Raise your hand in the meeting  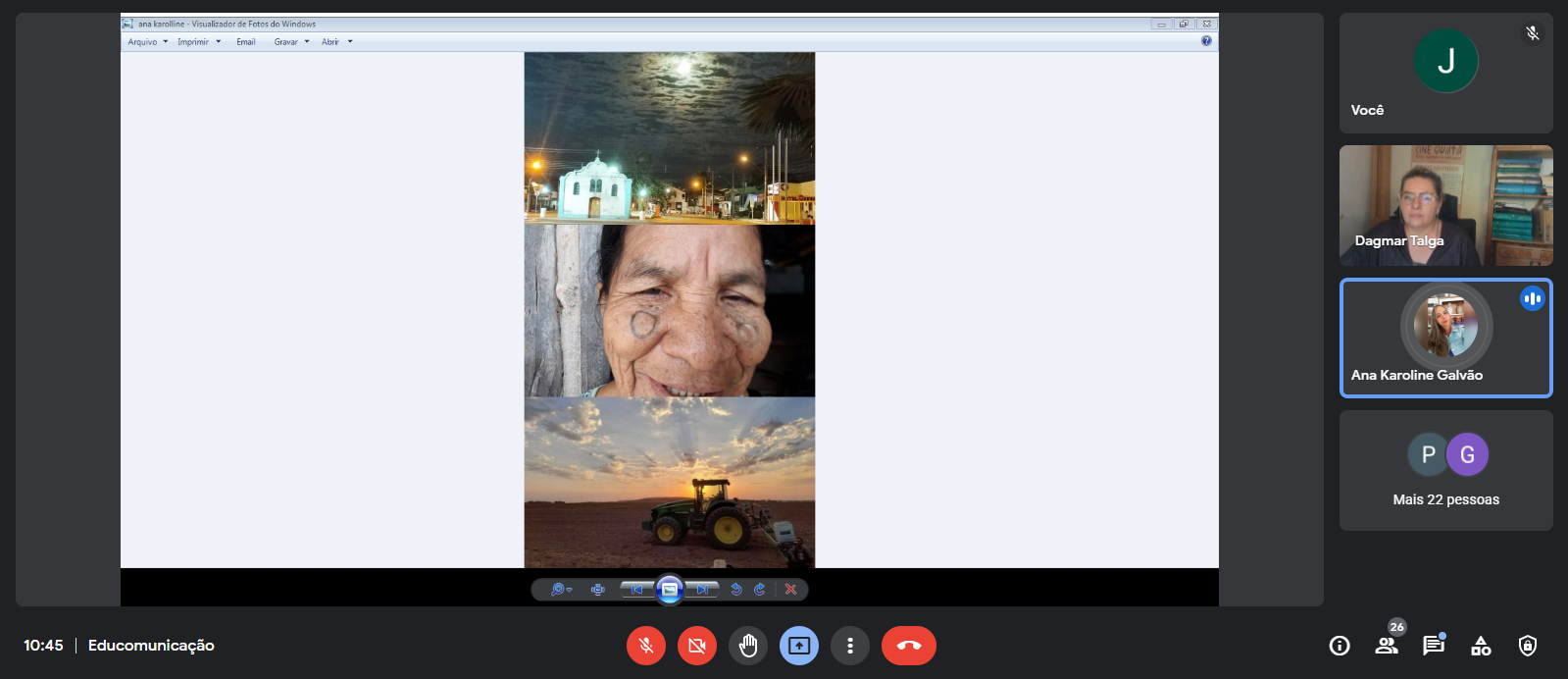click(x=748, y=646)
